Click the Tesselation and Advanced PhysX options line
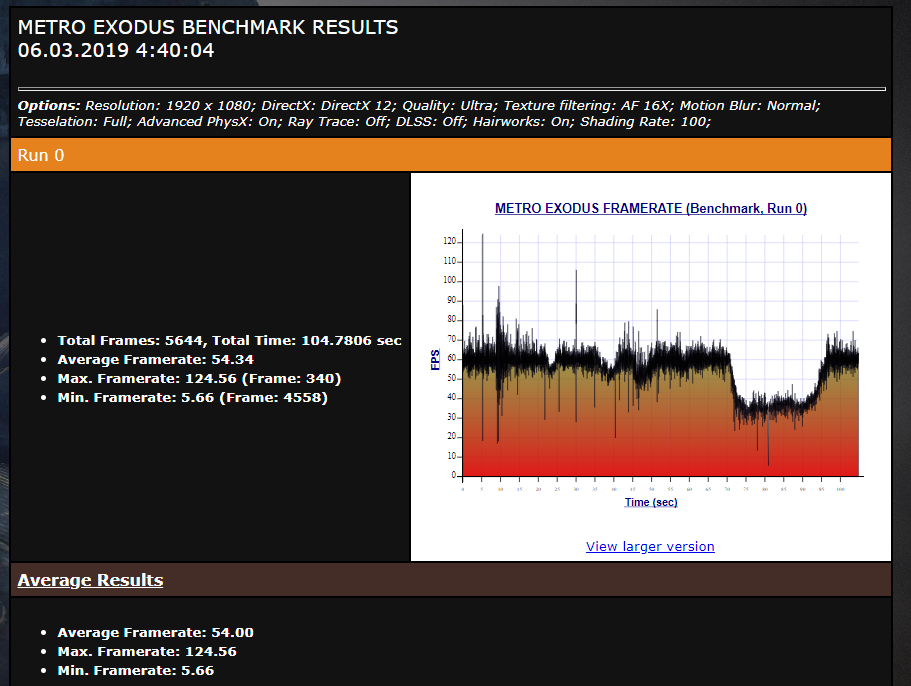The image size is (911, 686). 364,122
